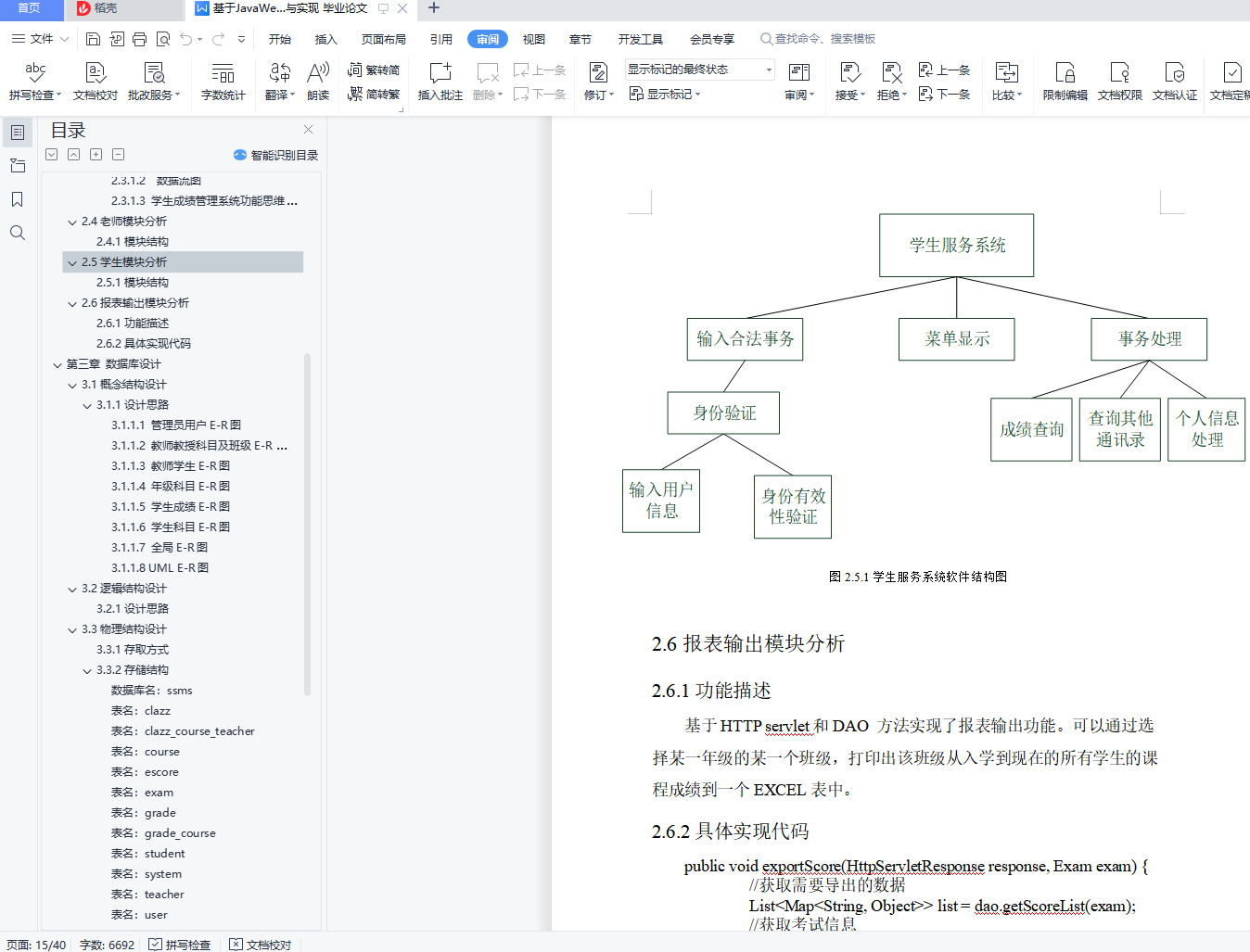Viewport: 1250px width, 952px height.
Task: Convert text with 繁转简
Action: pos(374,70)
